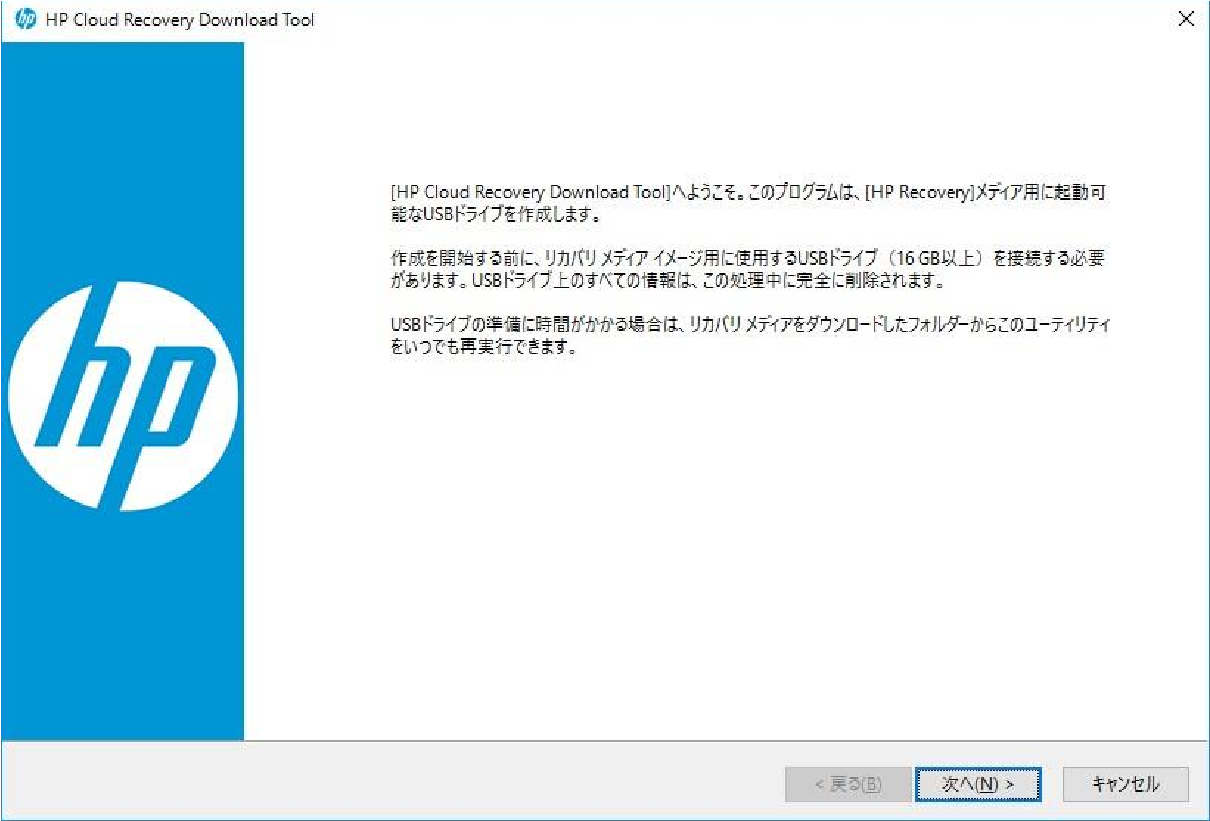Image resolution: width=1210 pixels, height=821 pixels.
Task: Click the greyed-out < 戻る(B) button
Action: click(846, 785)
